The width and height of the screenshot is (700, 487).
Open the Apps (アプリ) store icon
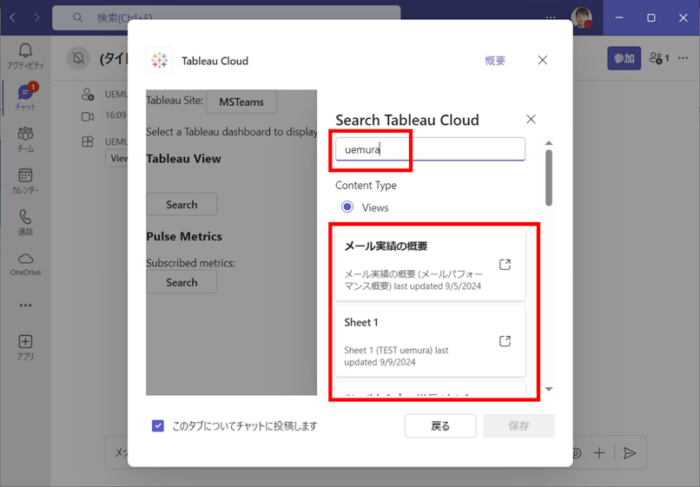click(x=25, y=347)
